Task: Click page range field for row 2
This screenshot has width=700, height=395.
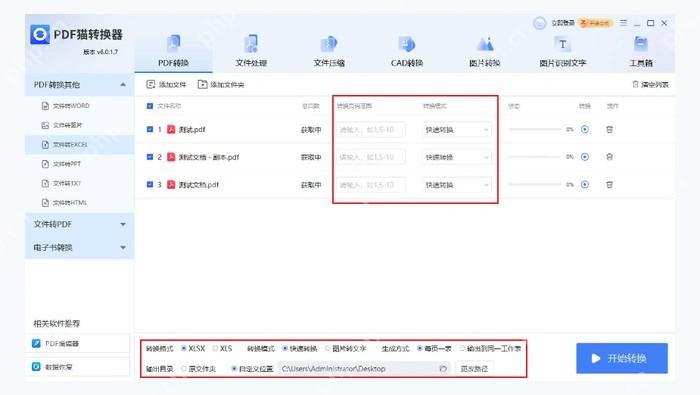Action: [371, 157]
